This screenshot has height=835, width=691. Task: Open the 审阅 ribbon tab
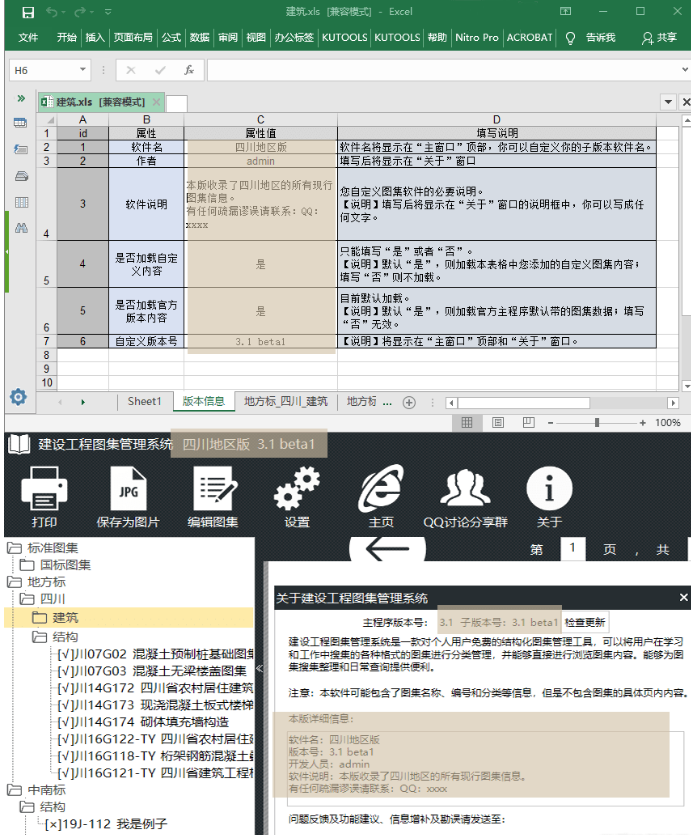tap(228, 37)
